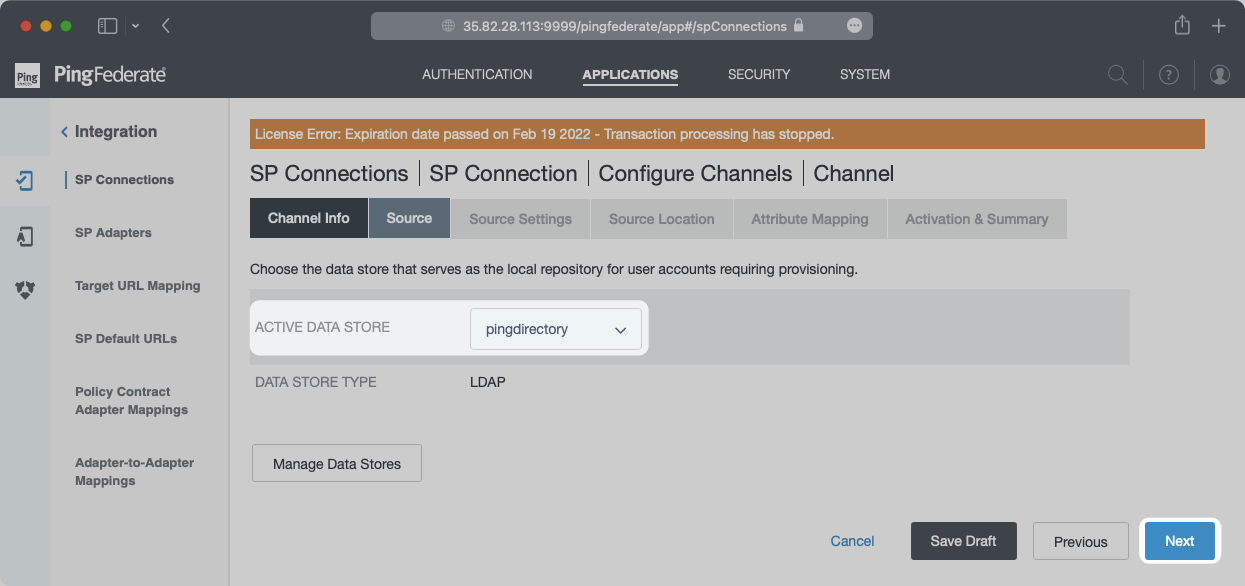Open the Active Data Store dropdown

coord(555,329)
